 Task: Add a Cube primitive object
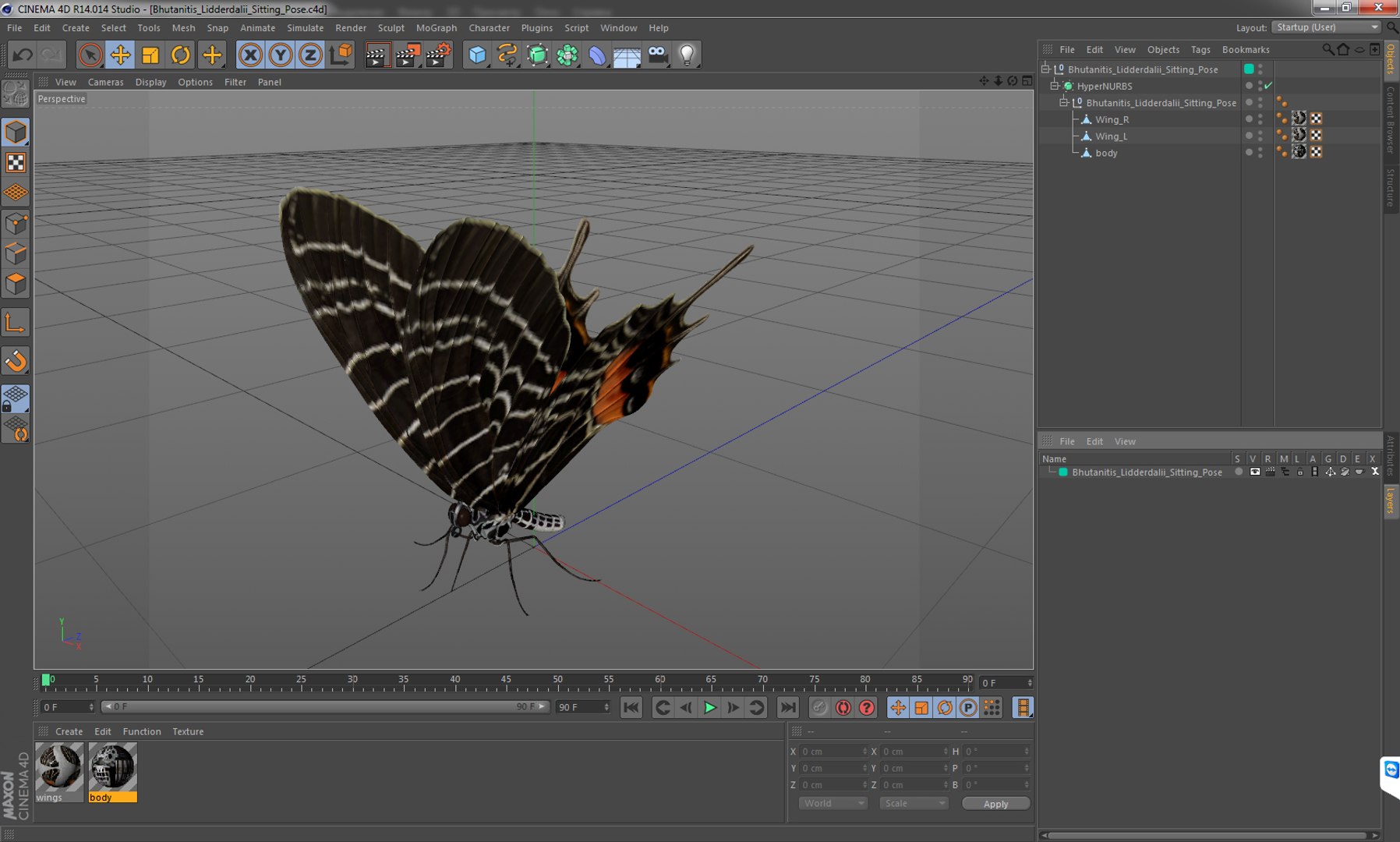click(x=477, y=55)
